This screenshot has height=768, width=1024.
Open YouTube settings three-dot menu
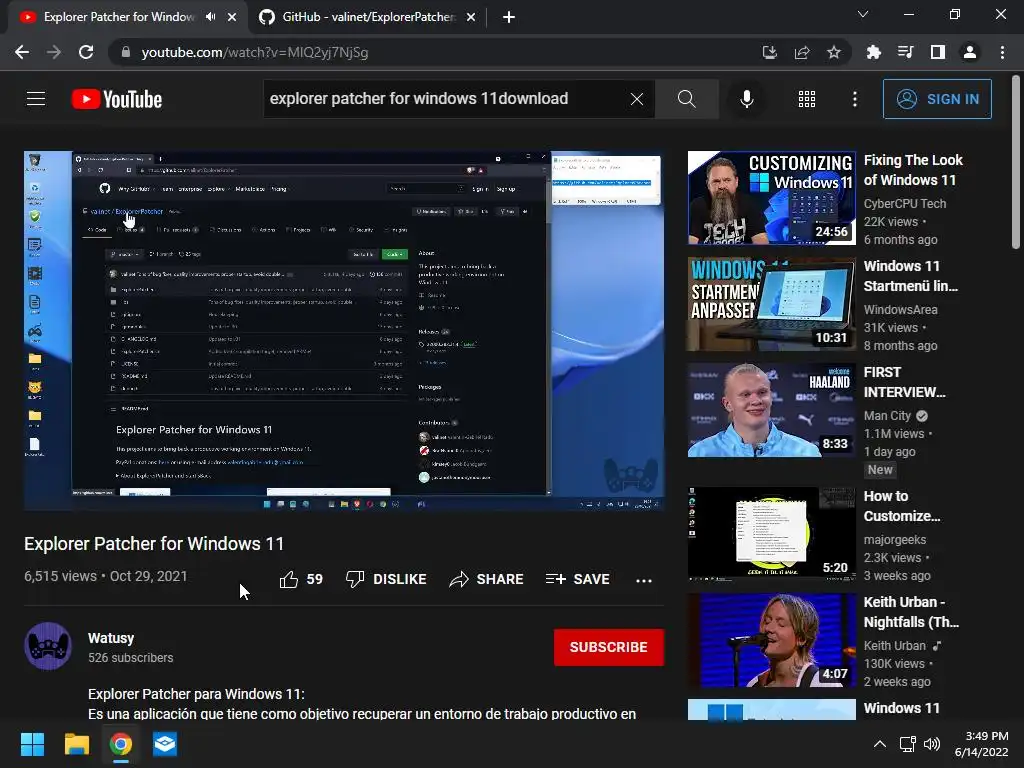click(x=855, y=99)
